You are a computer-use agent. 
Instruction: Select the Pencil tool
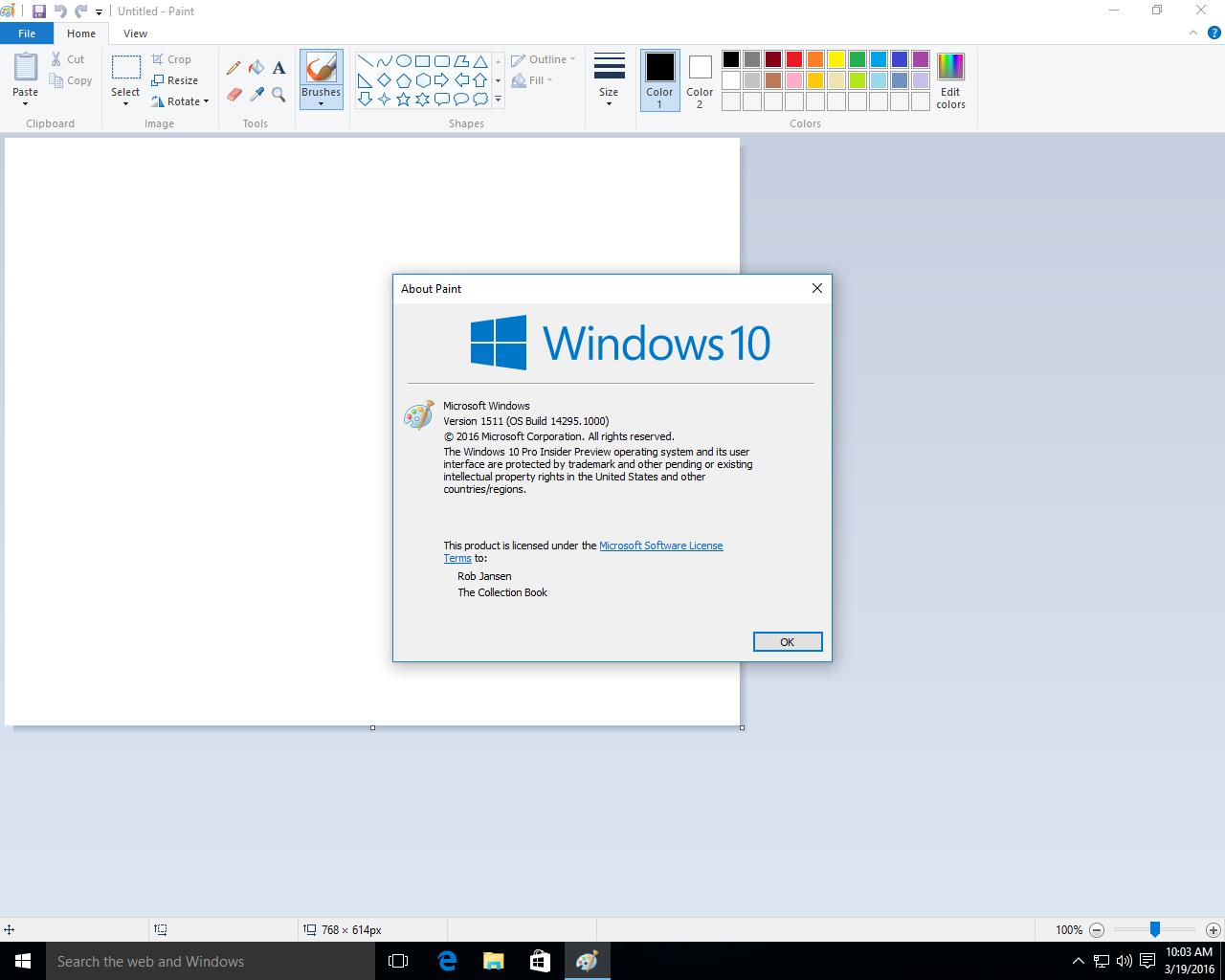tap(234, 68)
